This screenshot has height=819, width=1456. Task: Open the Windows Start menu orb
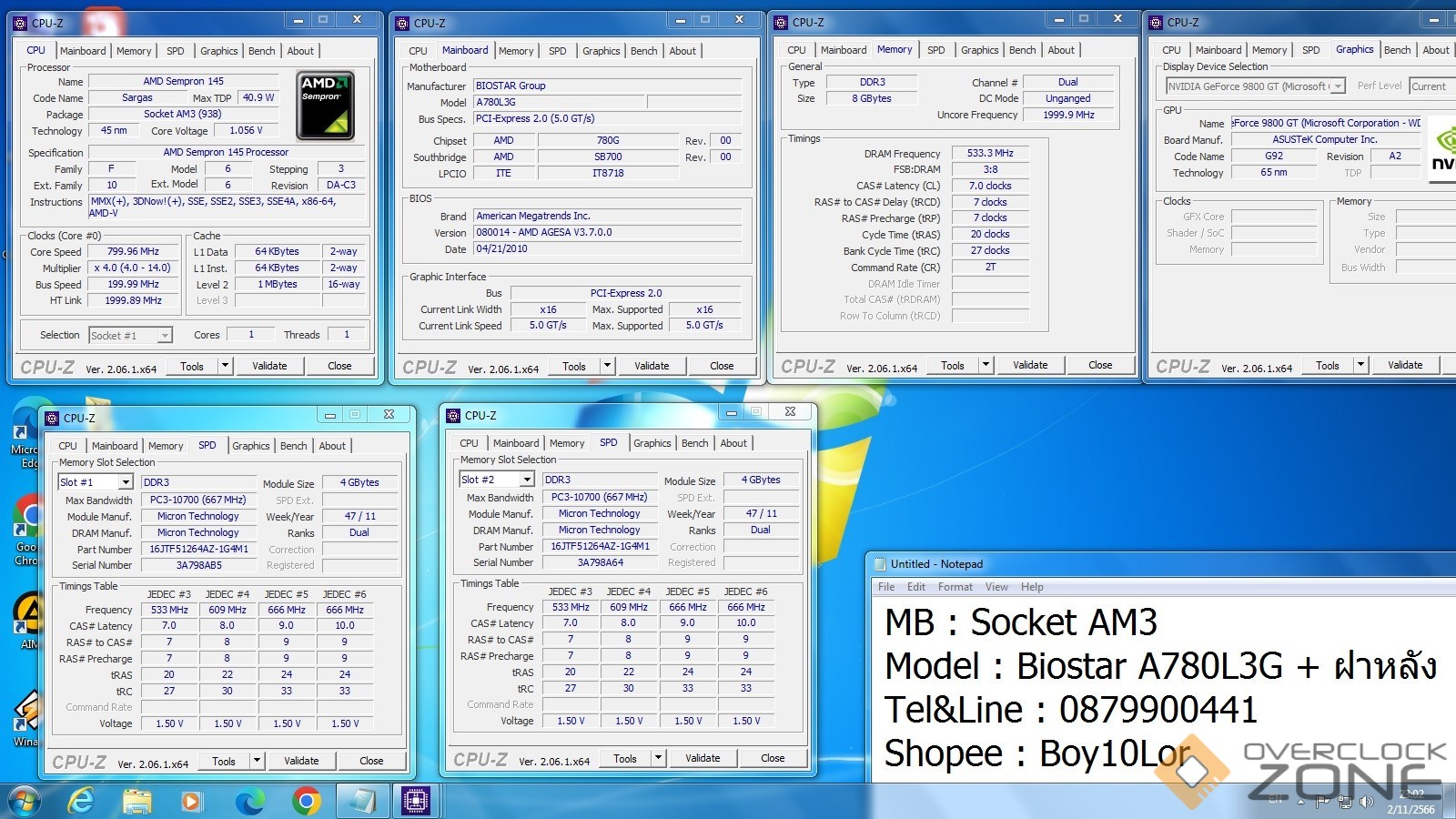25,801
